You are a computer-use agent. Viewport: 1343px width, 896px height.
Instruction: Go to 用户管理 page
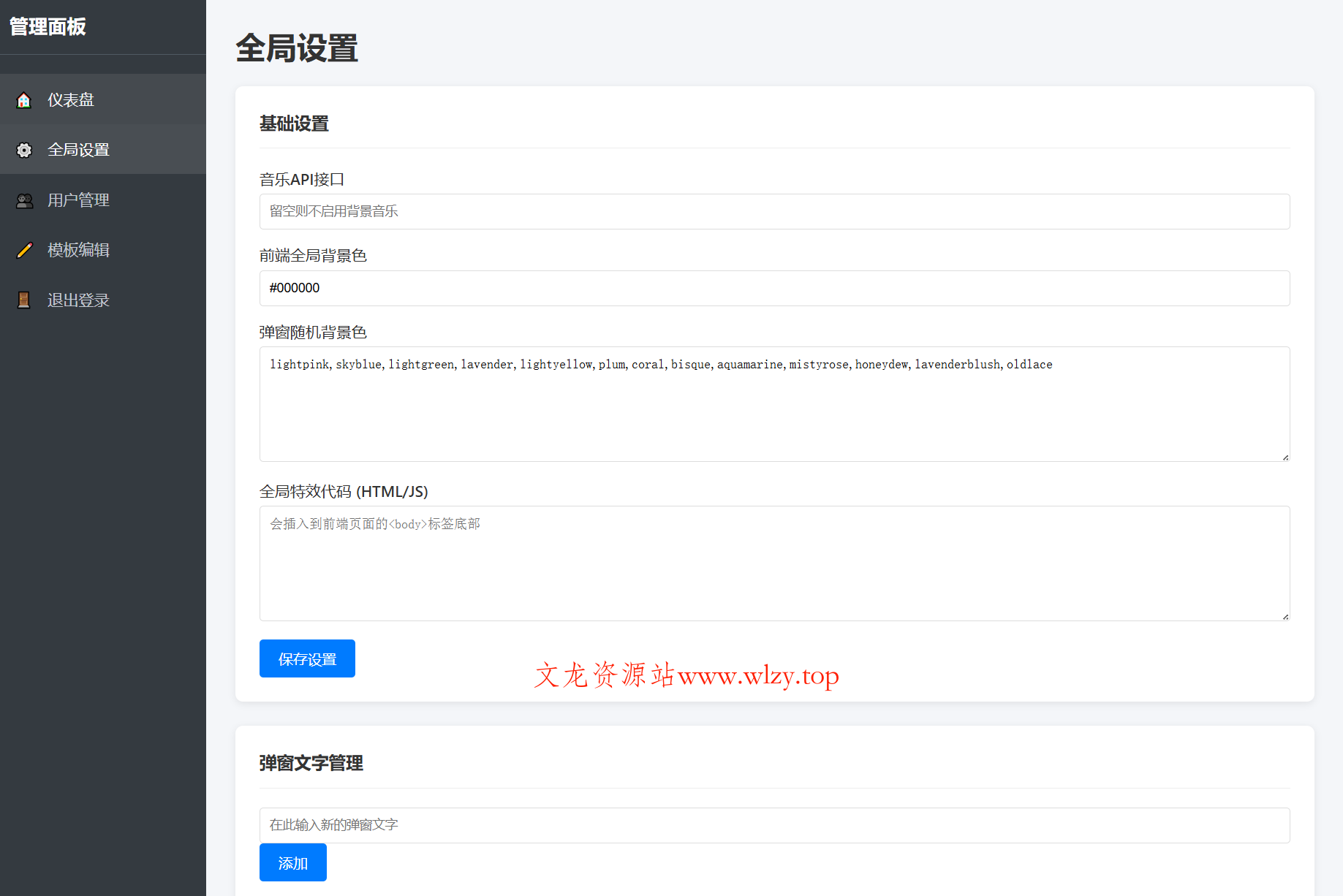[78, 200]
